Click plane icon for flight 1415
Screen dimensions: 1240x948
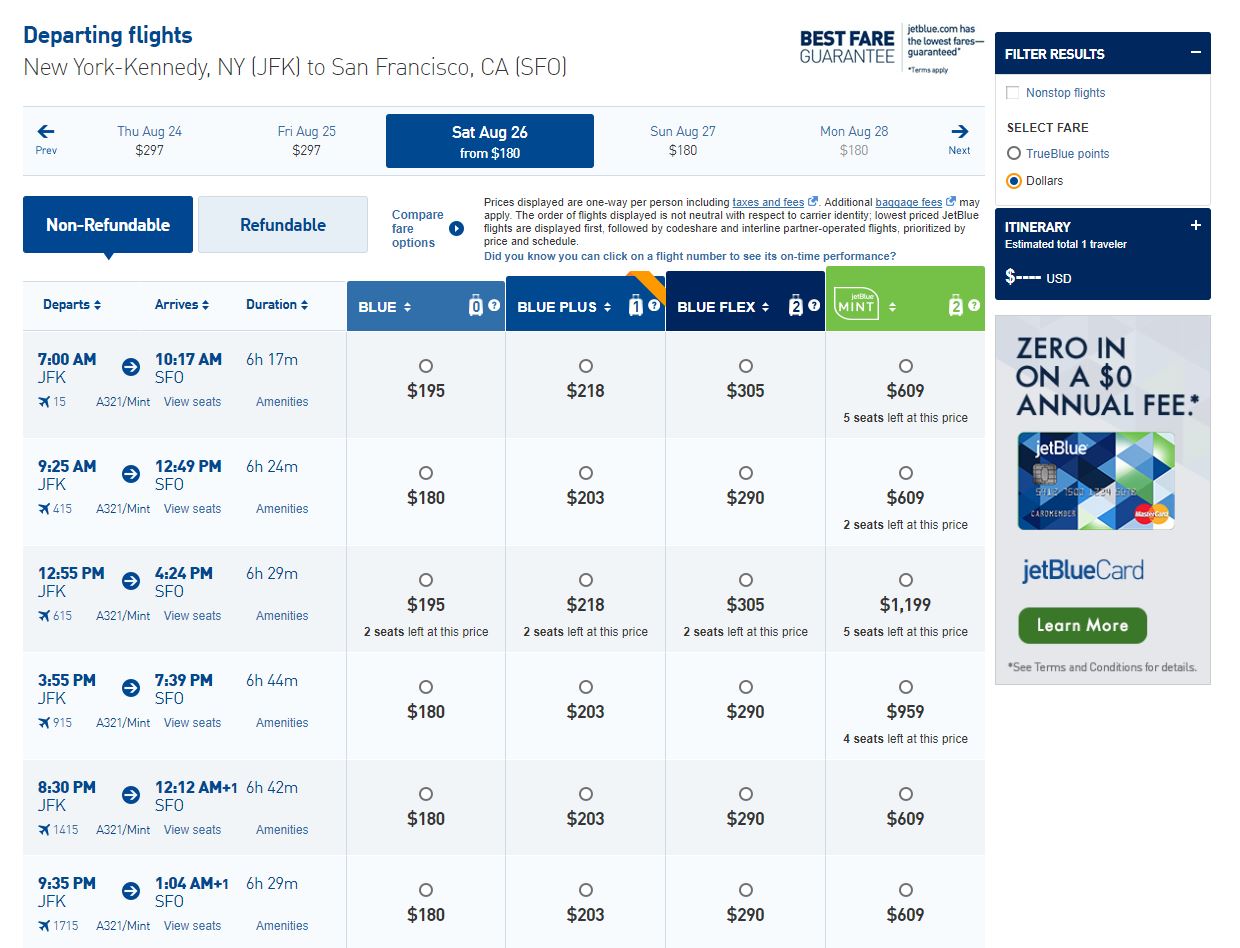[x=44, y=830]
